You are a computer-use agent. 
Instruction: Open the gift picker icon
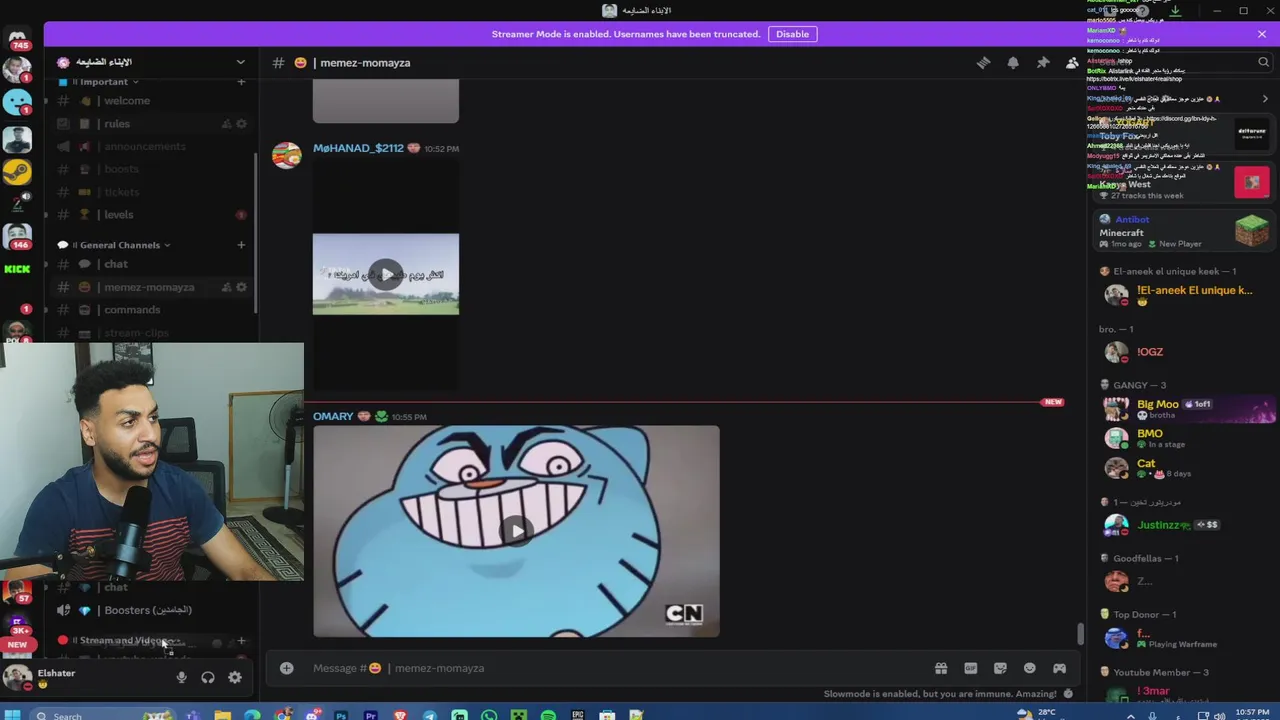pos(941,668)
